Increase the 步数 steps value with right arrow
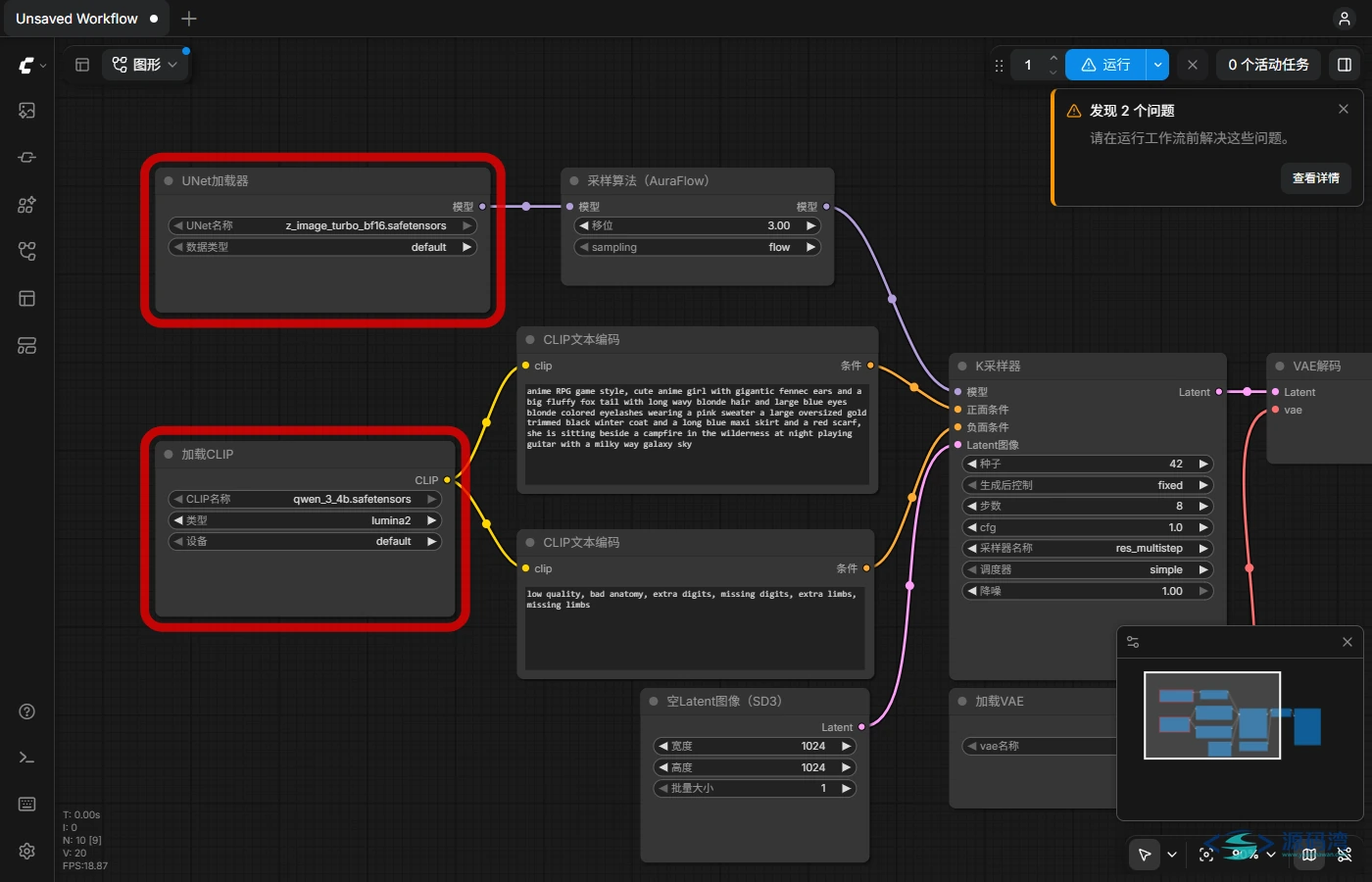The width and height of the screenshot is (1372, 882). 1203,507
